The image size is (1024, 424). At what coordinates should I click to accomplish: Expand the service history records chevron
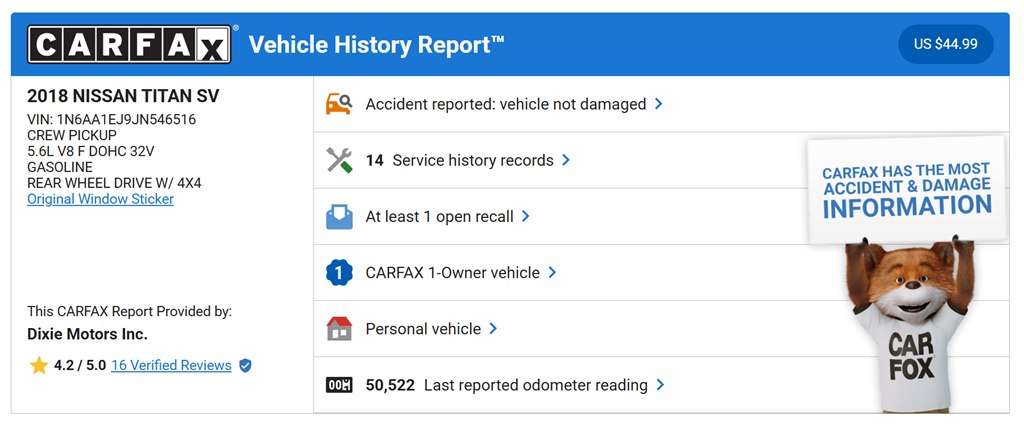coord(566,160)
